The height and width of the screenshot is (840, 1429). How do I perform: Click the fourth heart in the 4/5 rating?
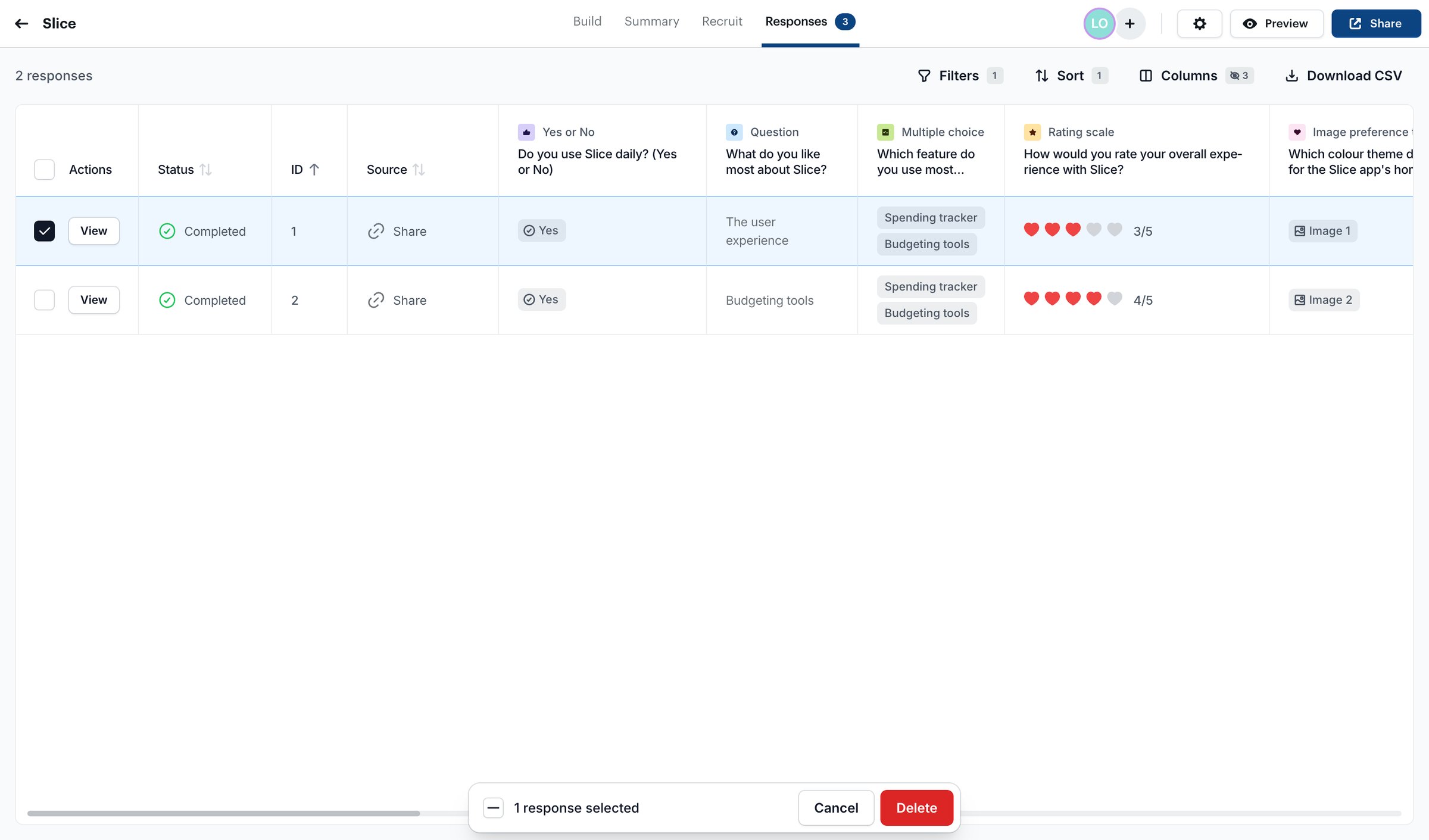[1094, 299]
